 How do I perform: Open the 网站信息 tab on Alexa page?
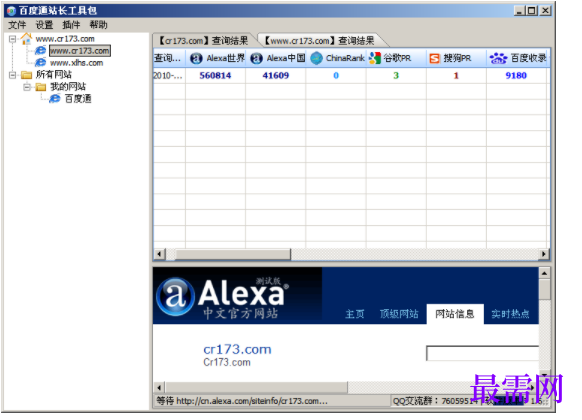point(455,314)
